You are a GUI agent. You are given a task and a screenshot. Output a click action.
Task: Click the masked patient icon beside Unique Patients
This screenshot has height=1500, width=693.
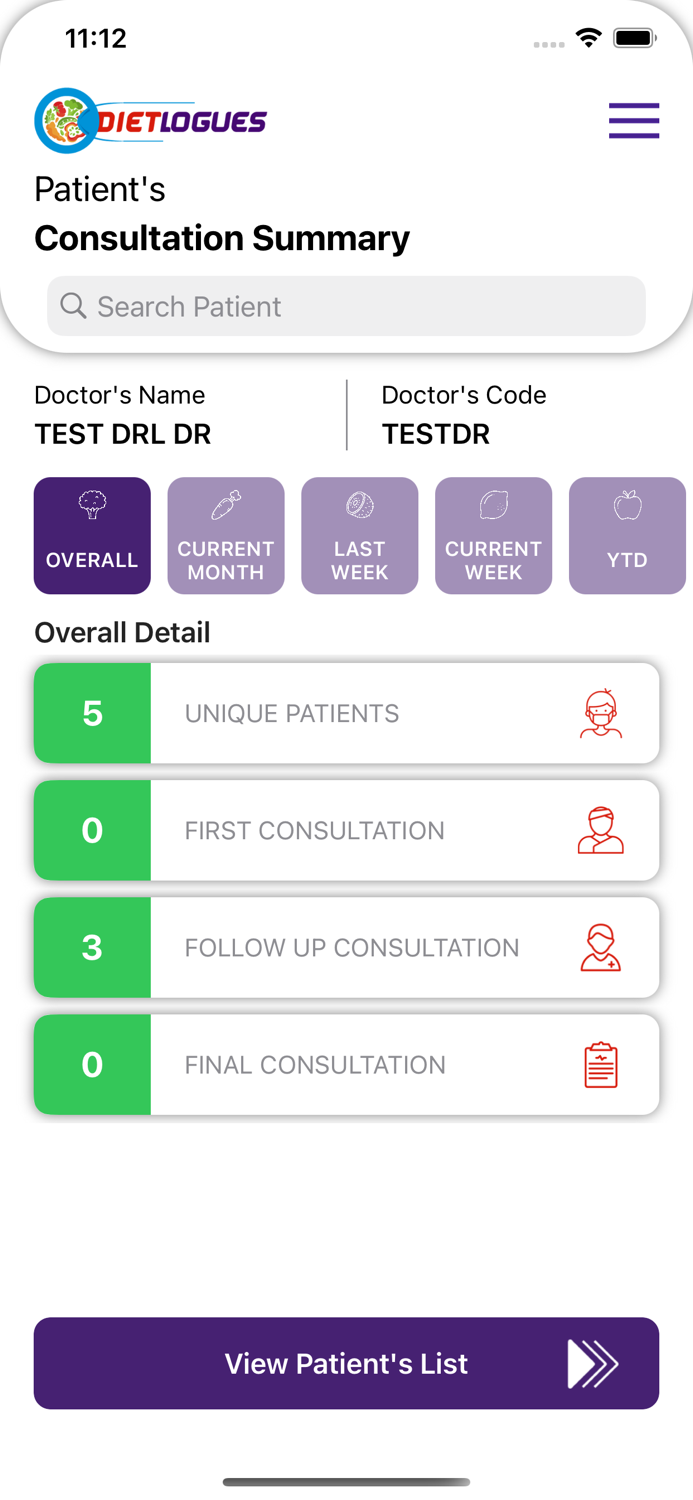[x=601, y=713]
